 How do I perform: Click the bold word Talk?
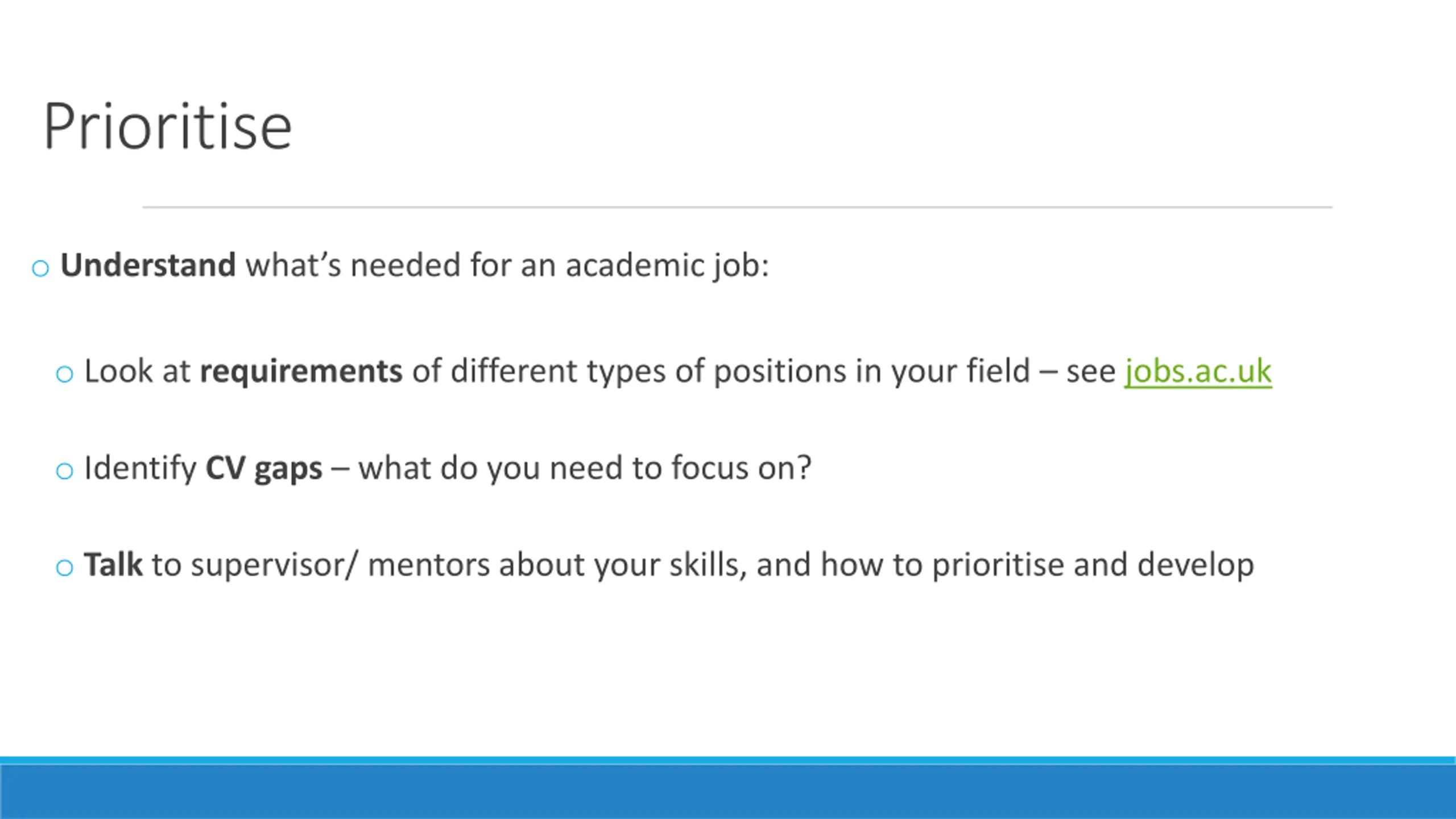pos(113,565)
